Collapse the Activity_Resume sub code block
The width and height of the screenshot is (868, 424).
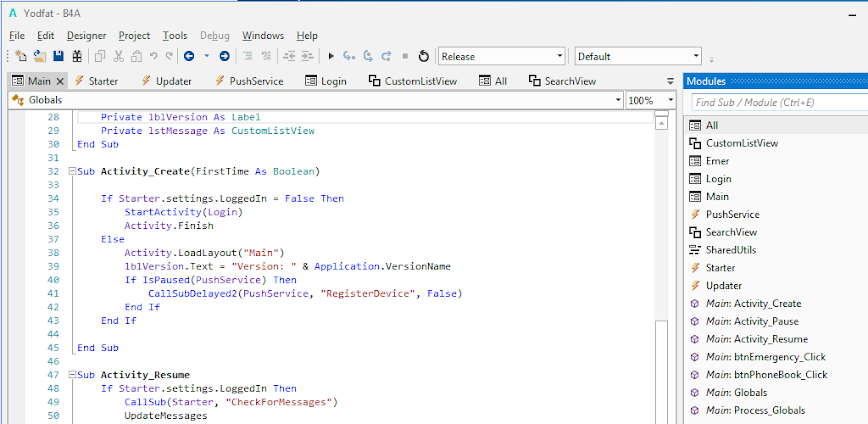72,375
